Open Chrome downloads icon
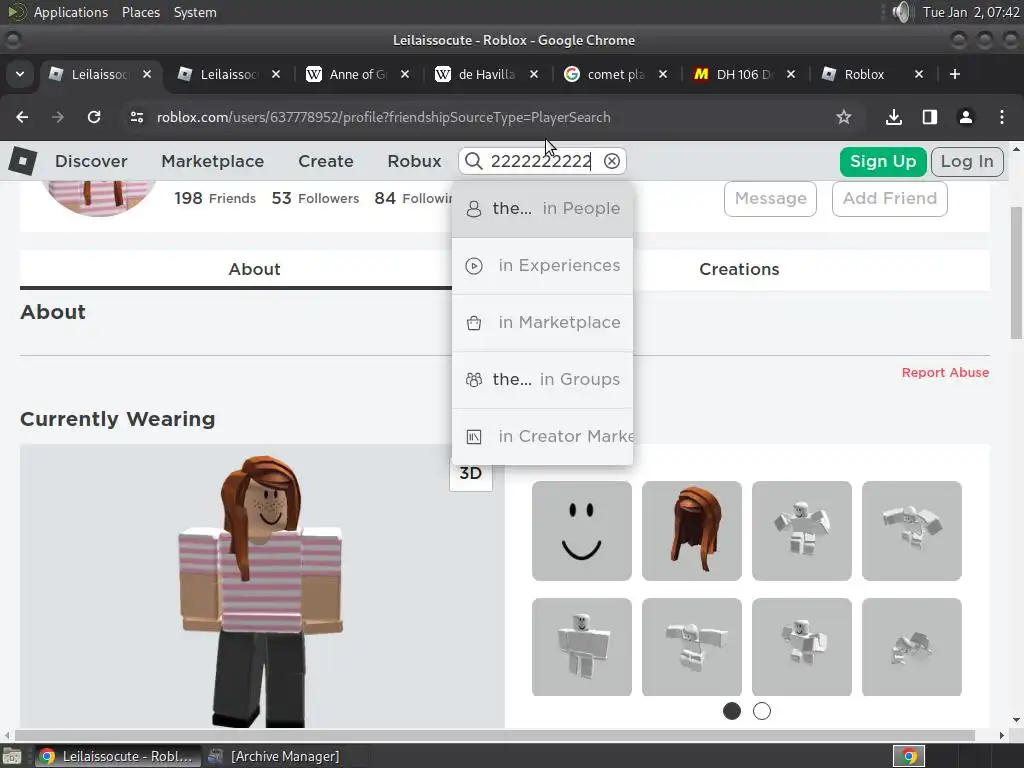Viewport: 1024px width, 768px height. coord(894,117)
